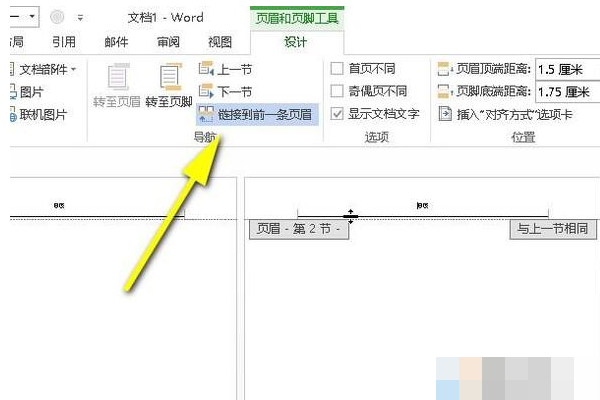Enable 首页不同 checkbox
This screenshot has width=600, height=400.
337,69
